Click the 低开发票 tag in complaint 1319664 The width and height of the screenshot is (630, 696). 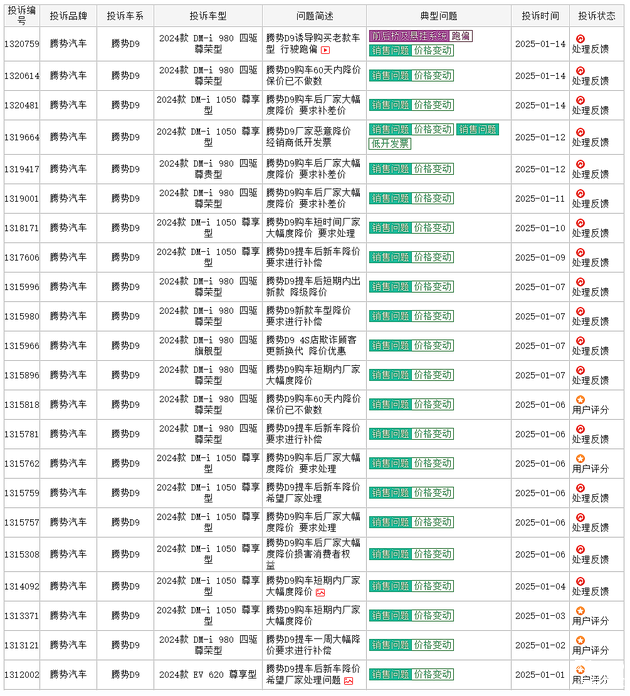[390, 143]
